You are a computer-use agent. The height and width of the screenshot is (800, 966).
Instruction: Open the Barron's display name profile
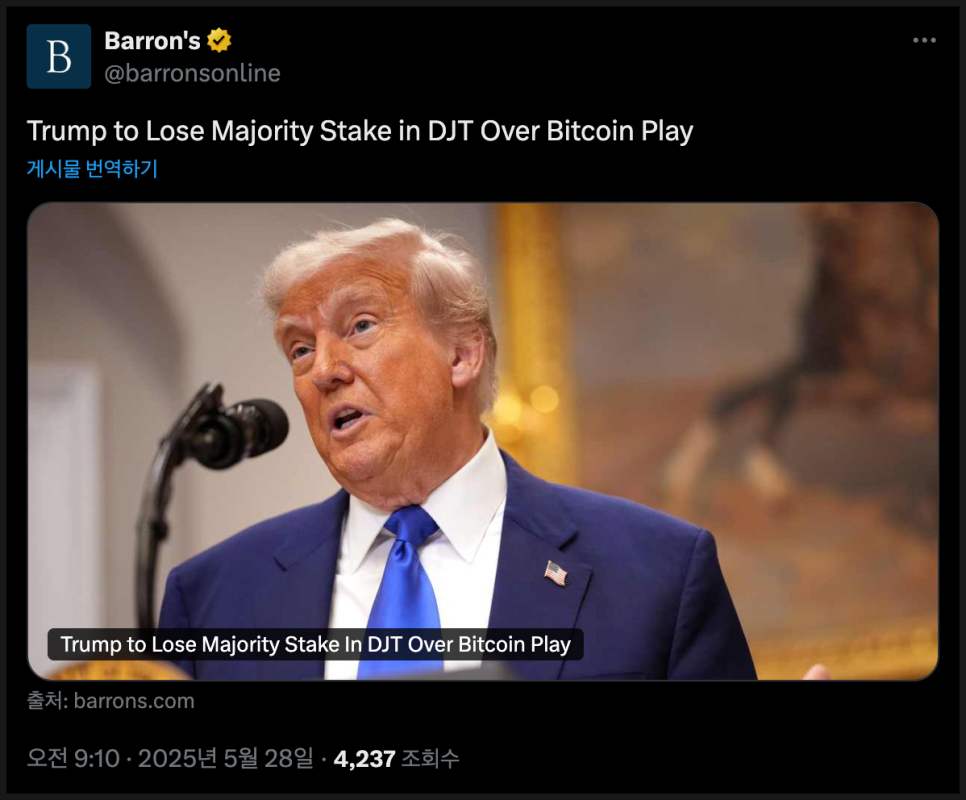tap(152, 41)
